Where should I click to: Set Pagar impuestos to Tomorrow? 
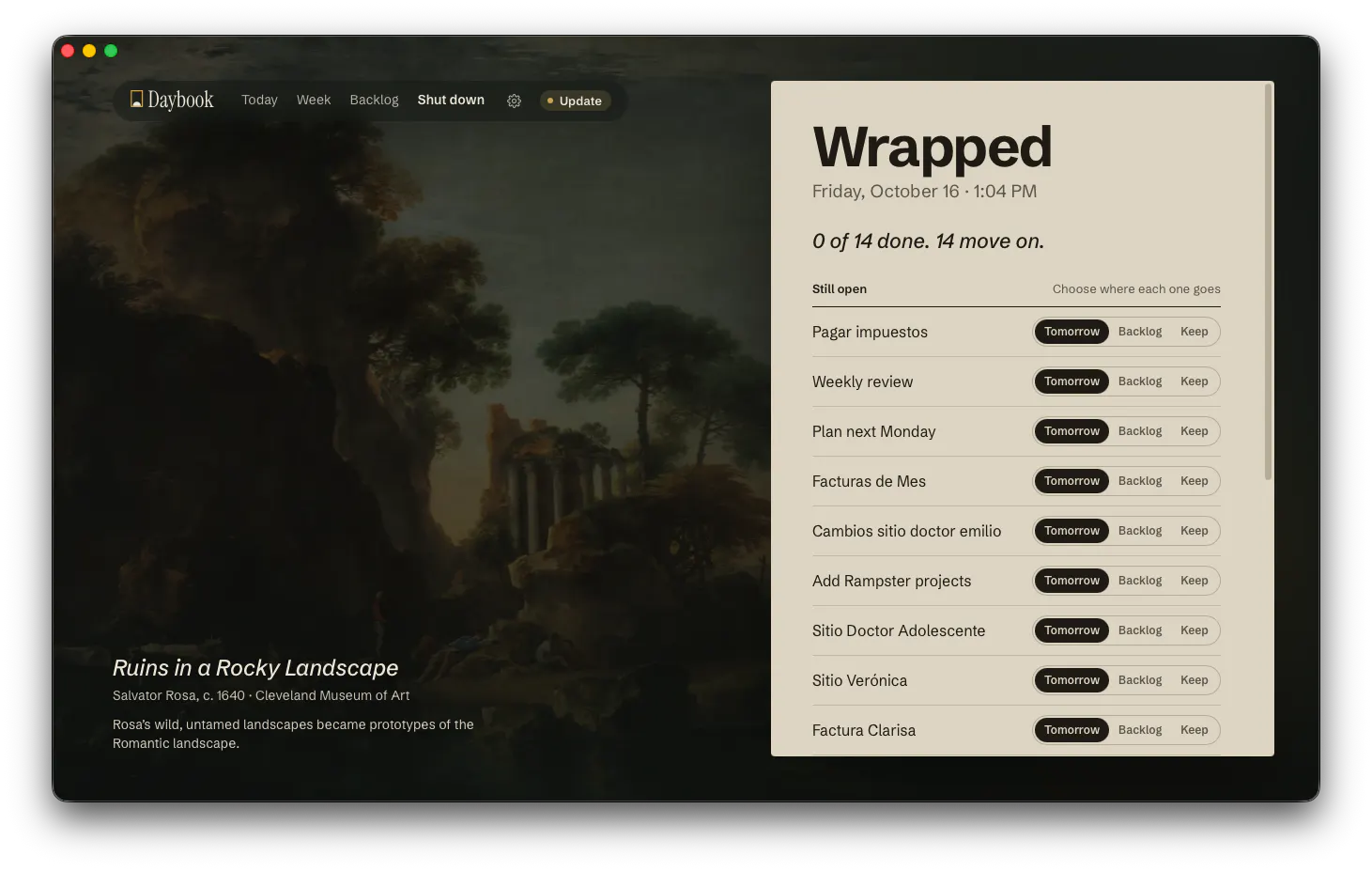click(x=1071, y=332)
